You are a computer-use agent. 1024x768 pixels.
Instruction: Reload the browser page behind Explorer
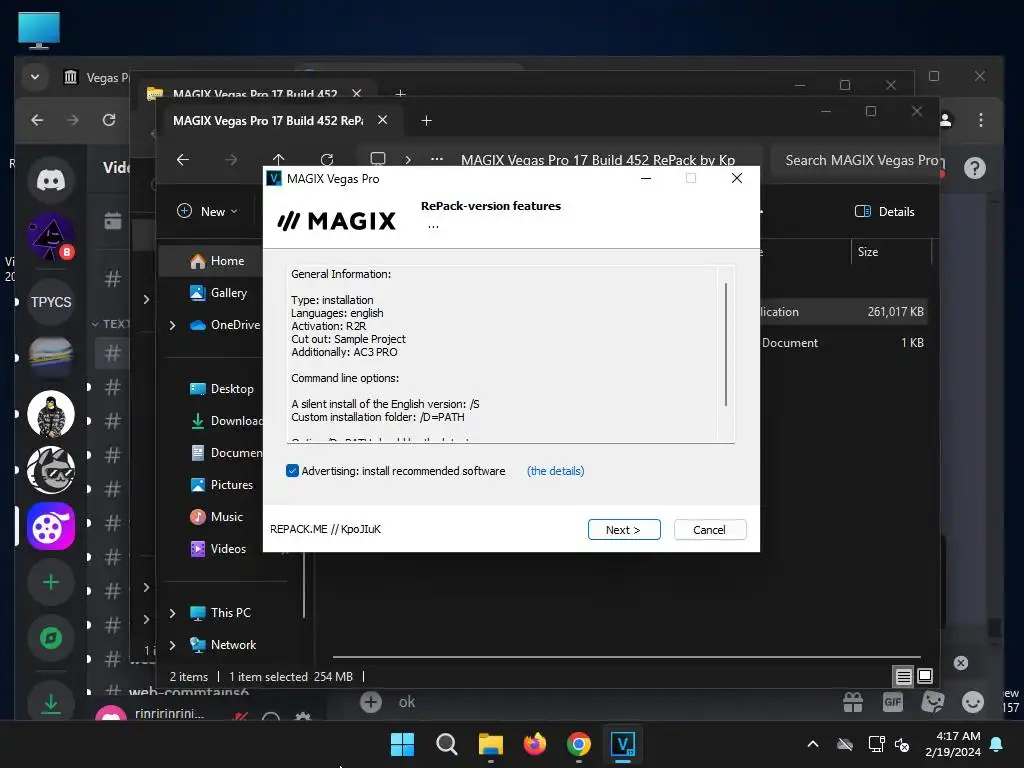click(x=109, y=120)
